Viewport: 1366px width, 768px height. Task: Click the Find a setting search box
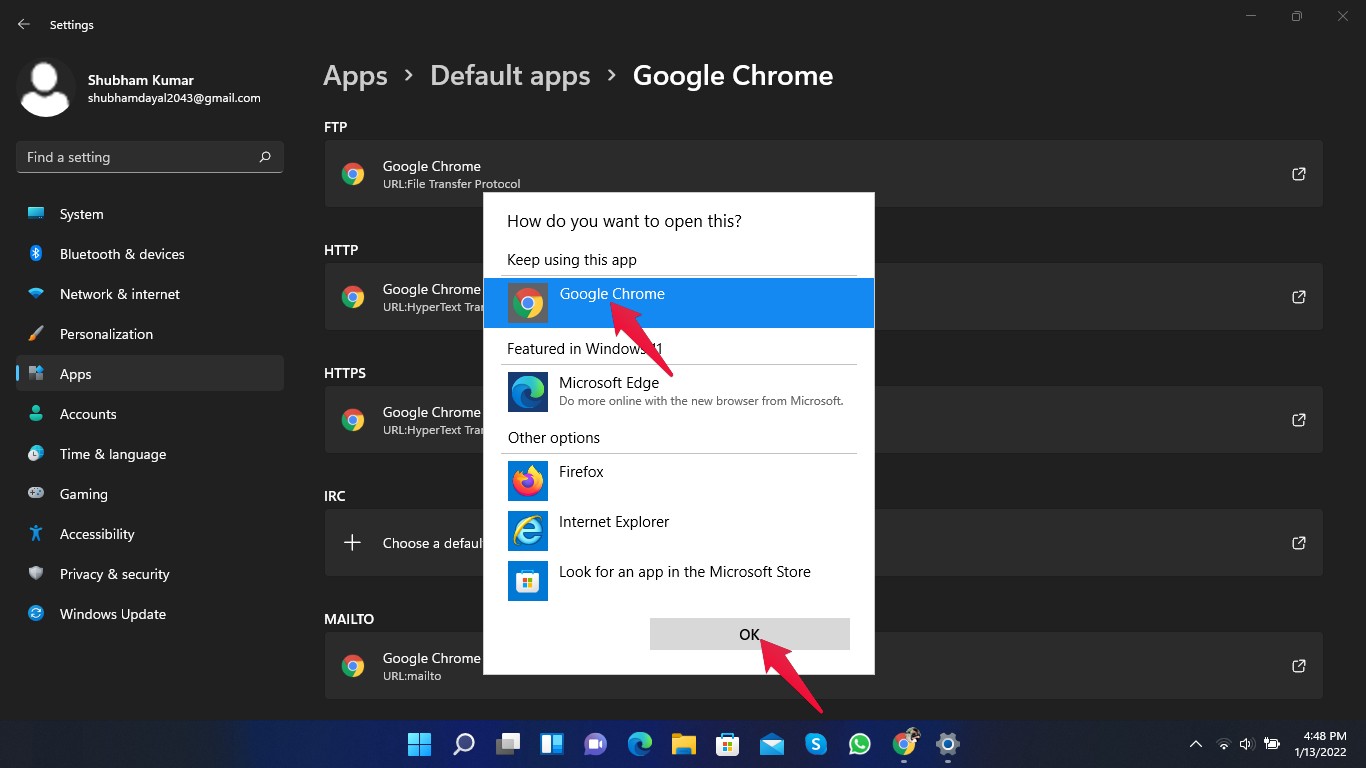[x=140, y=157]
